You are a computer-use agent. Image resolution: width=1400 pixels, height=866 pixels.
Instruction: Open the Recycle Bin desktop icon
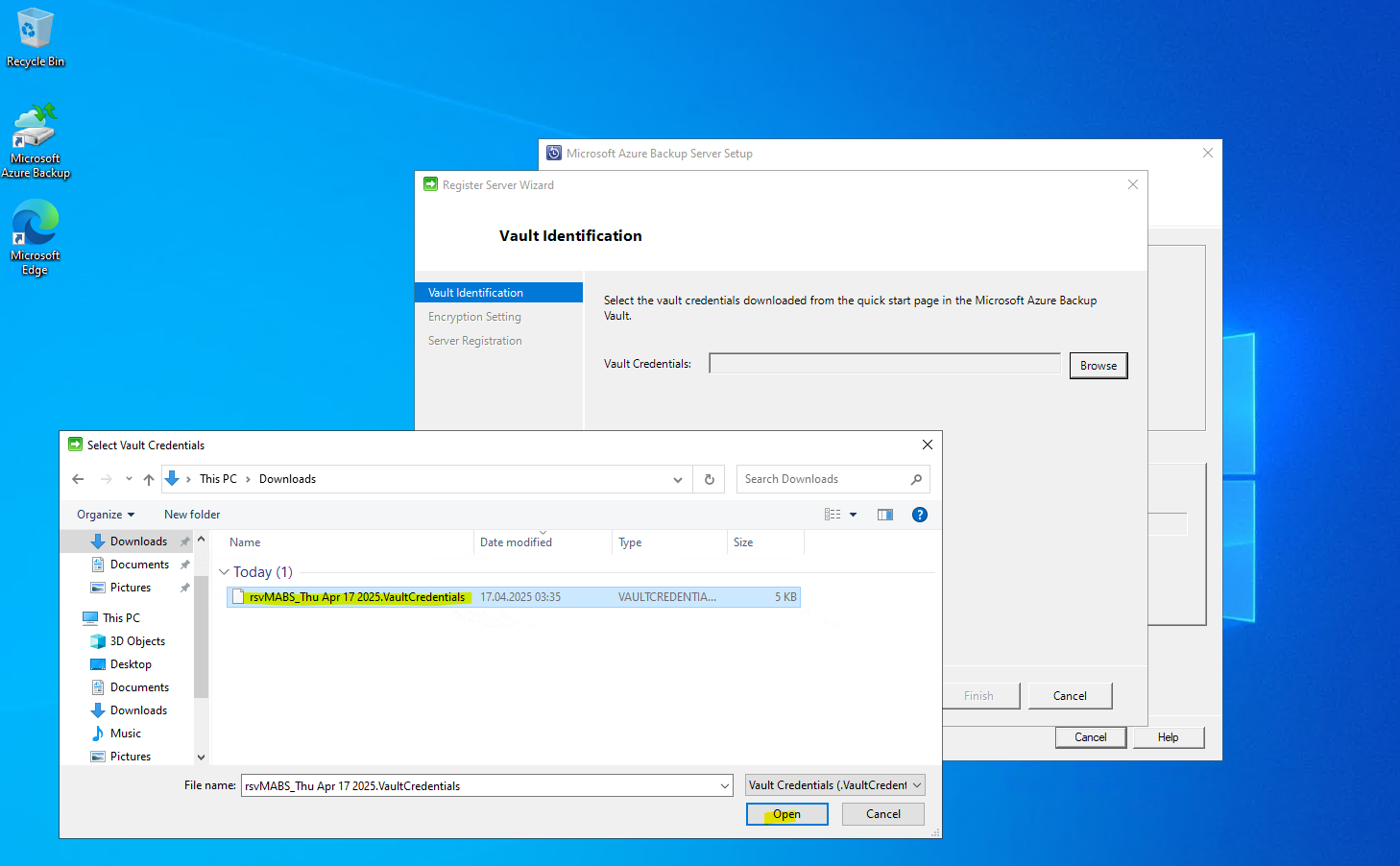[36, 38]
